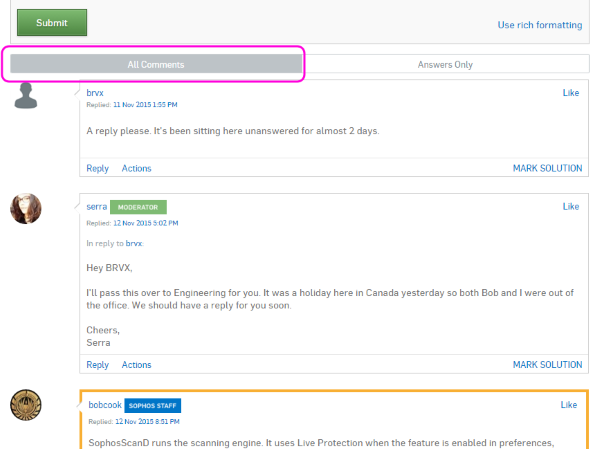This screenshot has width=600, height=449.
Task: Click serra's profile avatar picture
Action: coord(26,208)
